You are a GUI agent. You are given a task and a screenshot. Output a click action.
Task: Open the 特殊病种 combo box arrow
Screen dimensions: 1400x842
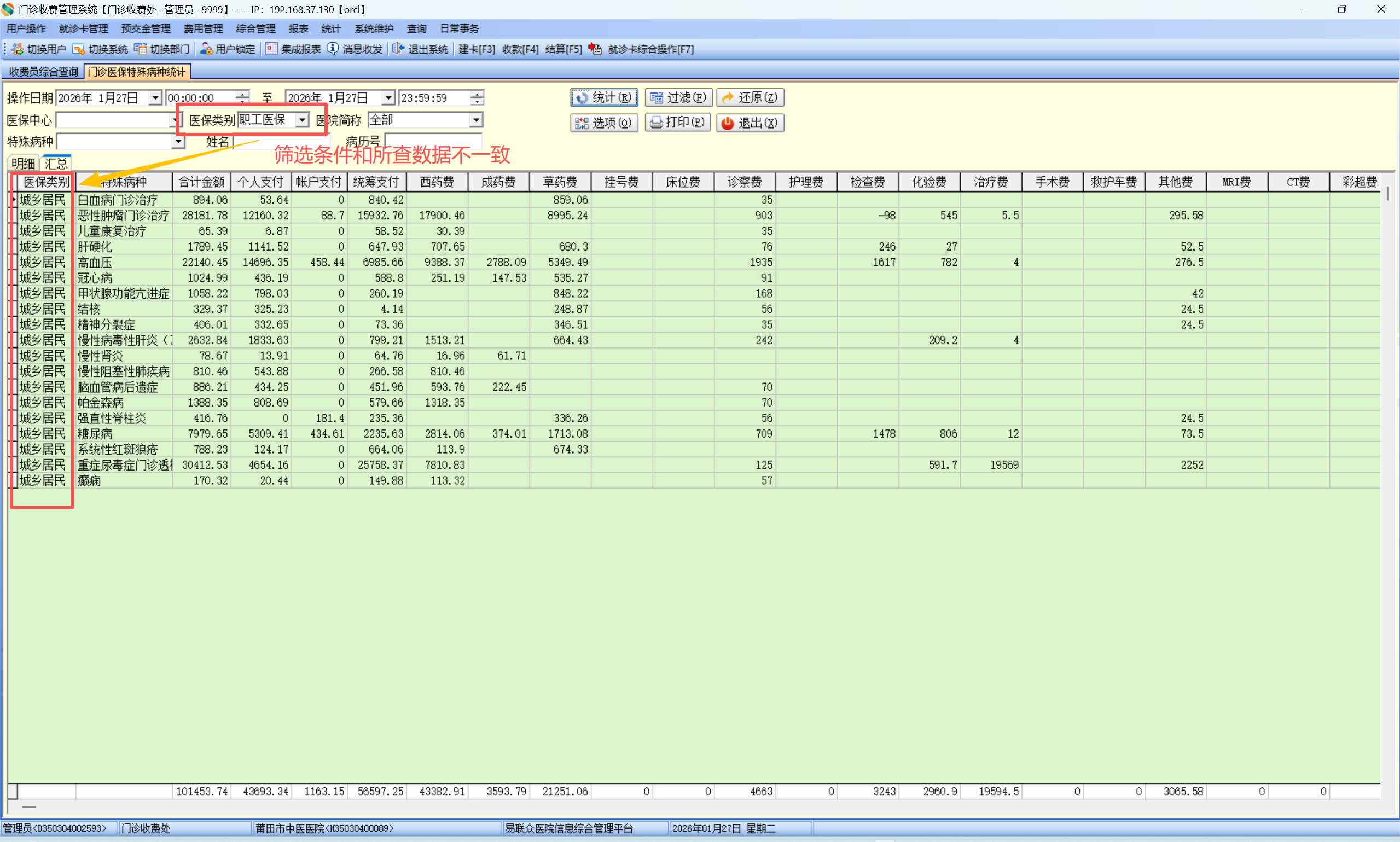click(x=178, y=141)
